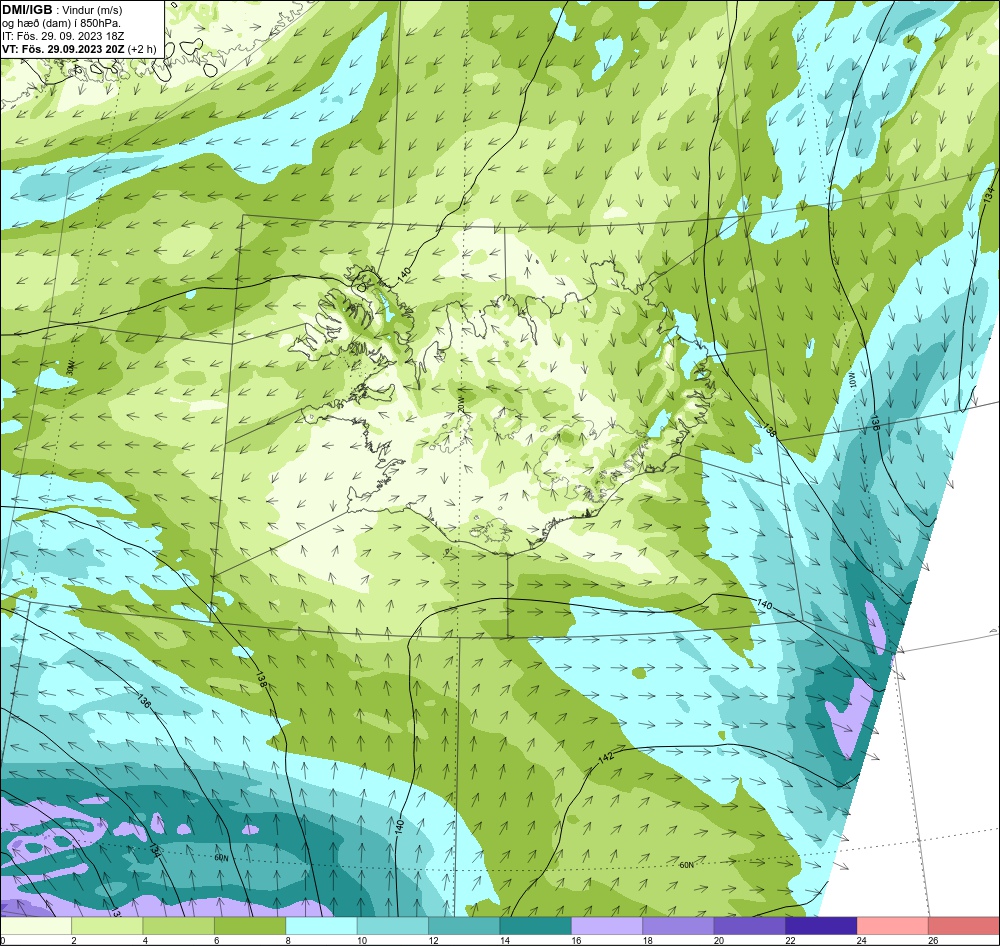Click the 8–10 m/s light cyan legend swatch
This screenshot has height=946, width=1000.
321,925
